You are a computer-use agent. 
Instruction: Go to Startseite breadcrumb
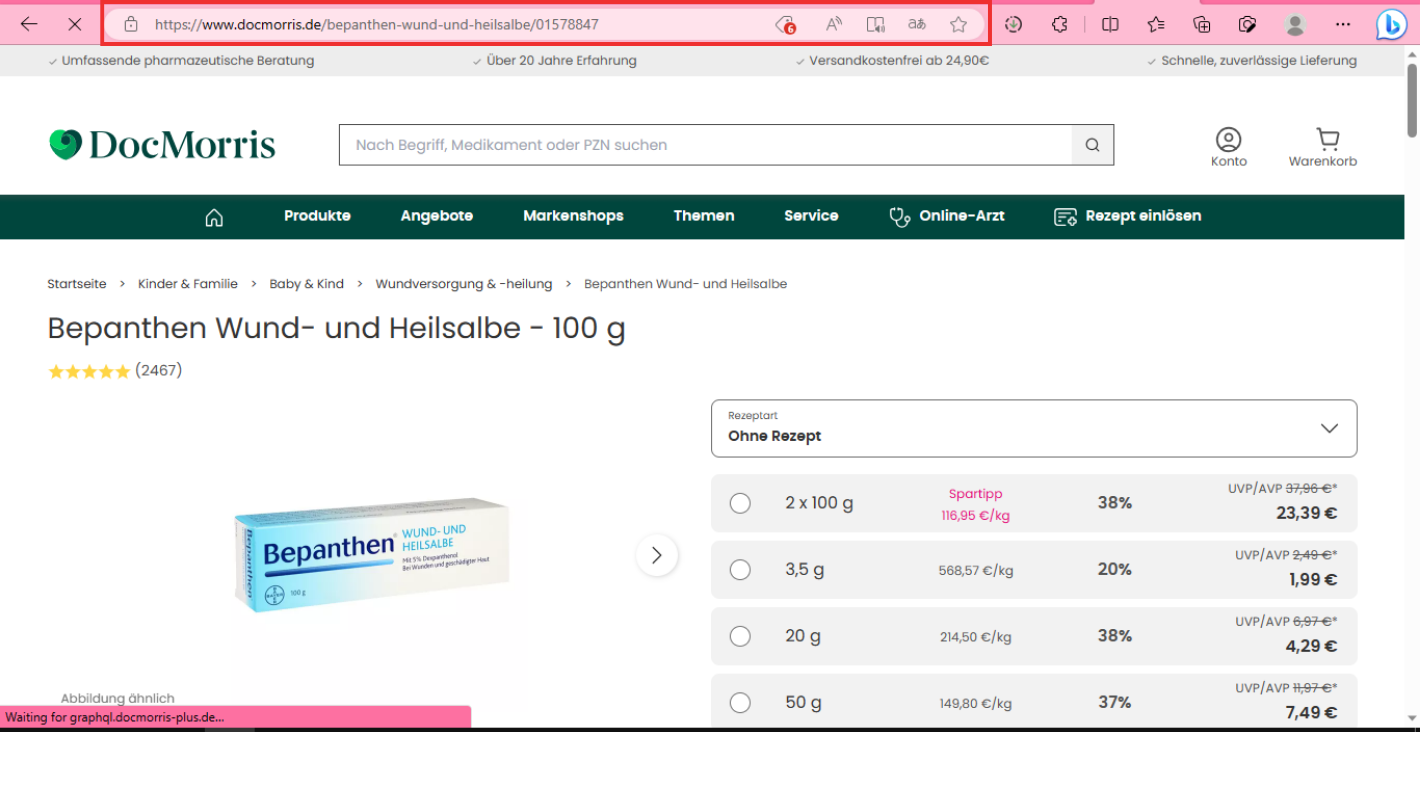pos(77,284)
